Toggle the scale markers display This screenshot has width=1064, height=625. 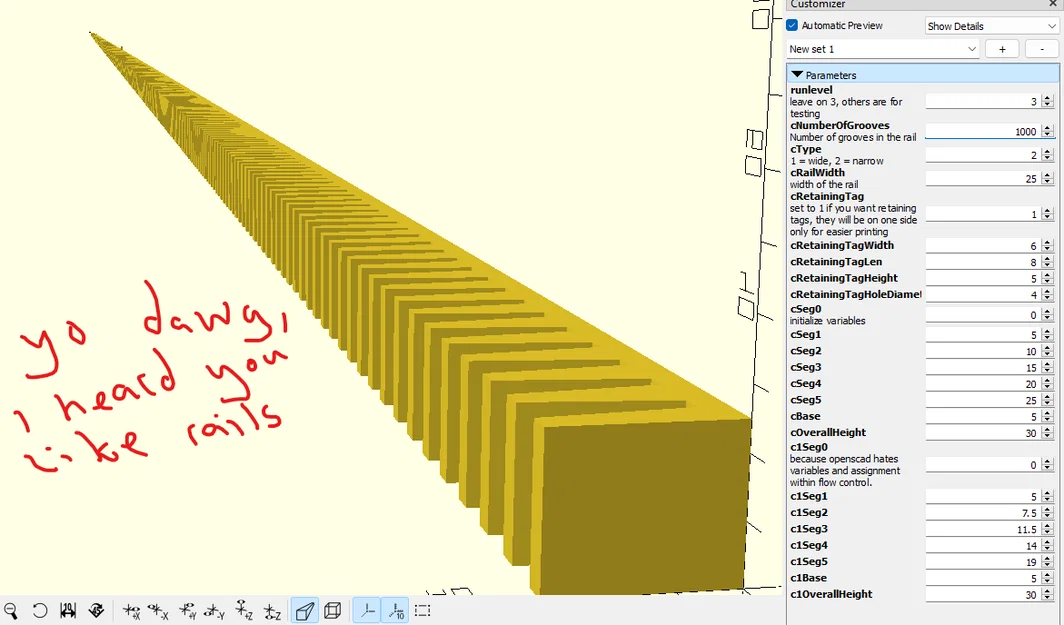click(395, 610)
